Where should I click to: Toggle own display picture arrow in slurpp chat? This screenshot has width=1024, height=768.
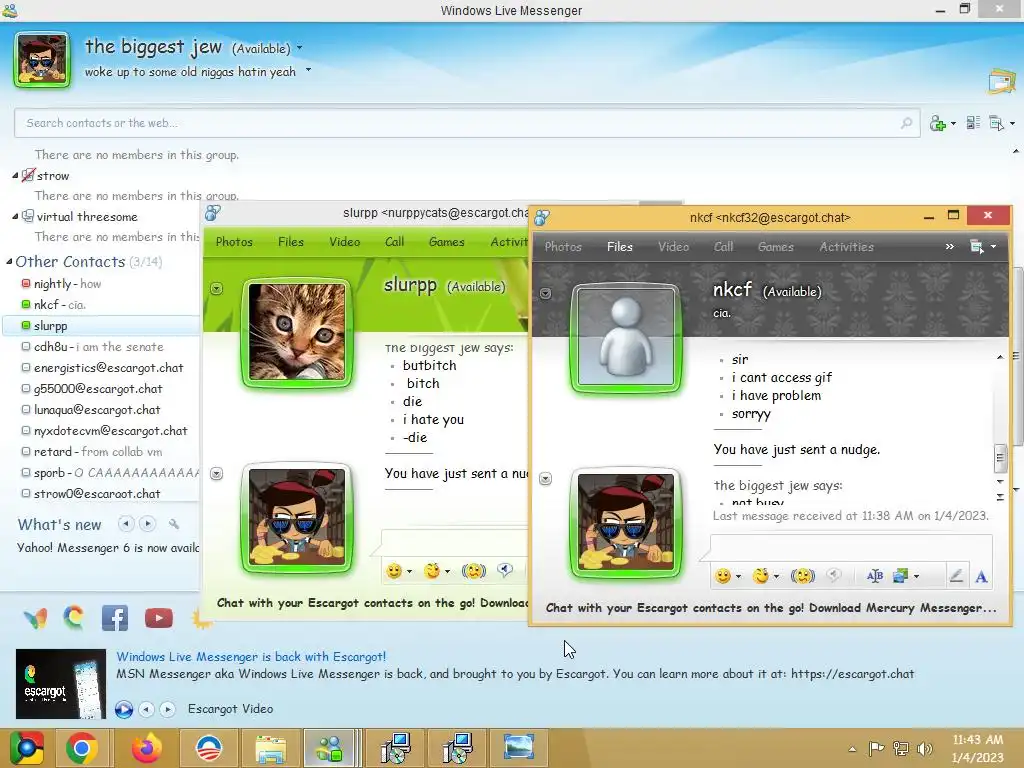pos(216,473)
